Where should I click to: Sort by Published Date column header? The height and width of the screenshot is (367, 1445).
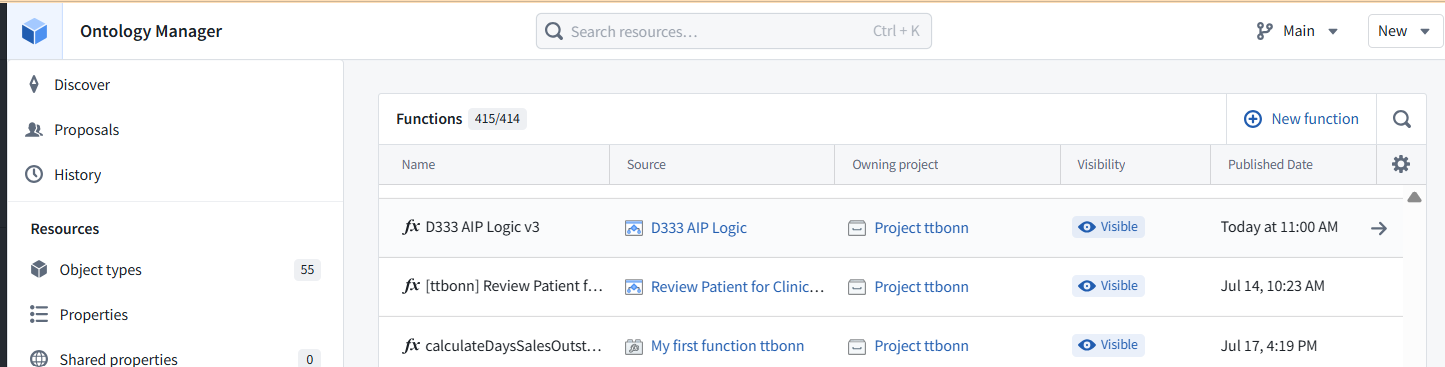pyautogui.click(x=1270, y=164)
